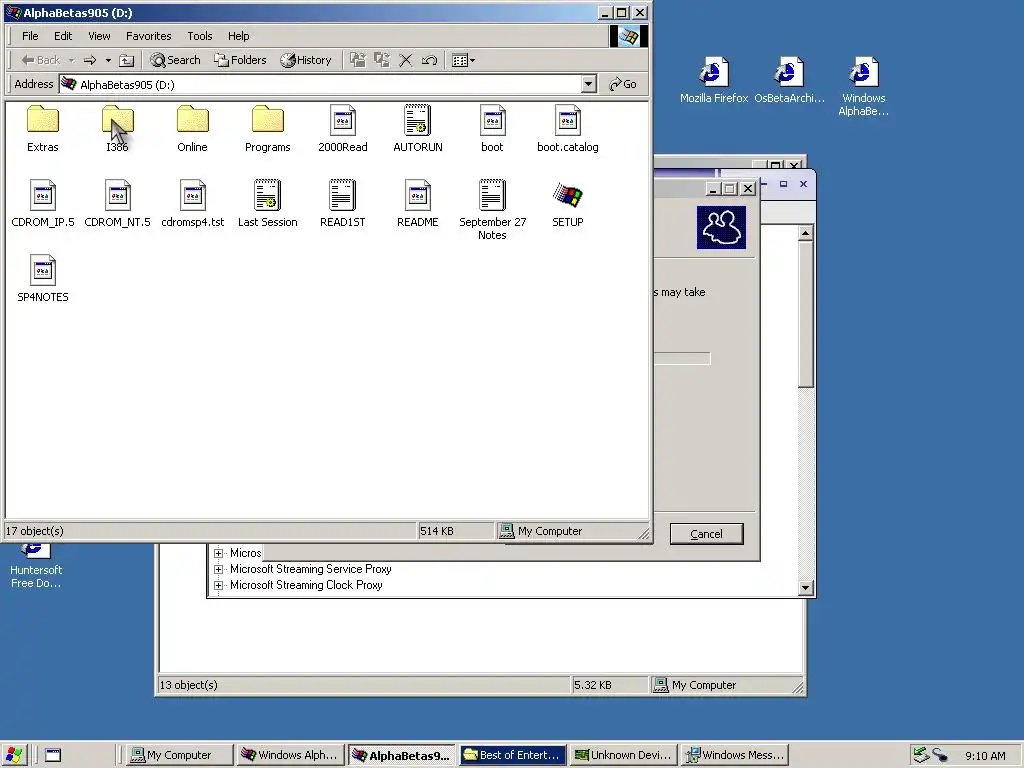The height and width of the screenshot is (768, 1024).
Task: Click the Windows Messenger people icon
Action: click(x=721, y=227)
